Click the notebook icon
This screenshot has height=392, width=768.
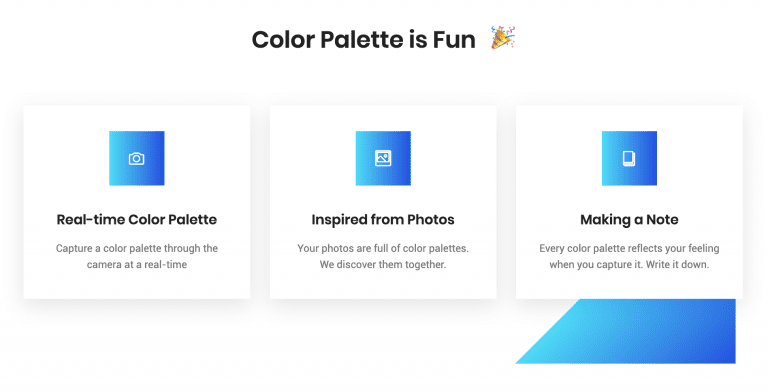click(629, 158)
